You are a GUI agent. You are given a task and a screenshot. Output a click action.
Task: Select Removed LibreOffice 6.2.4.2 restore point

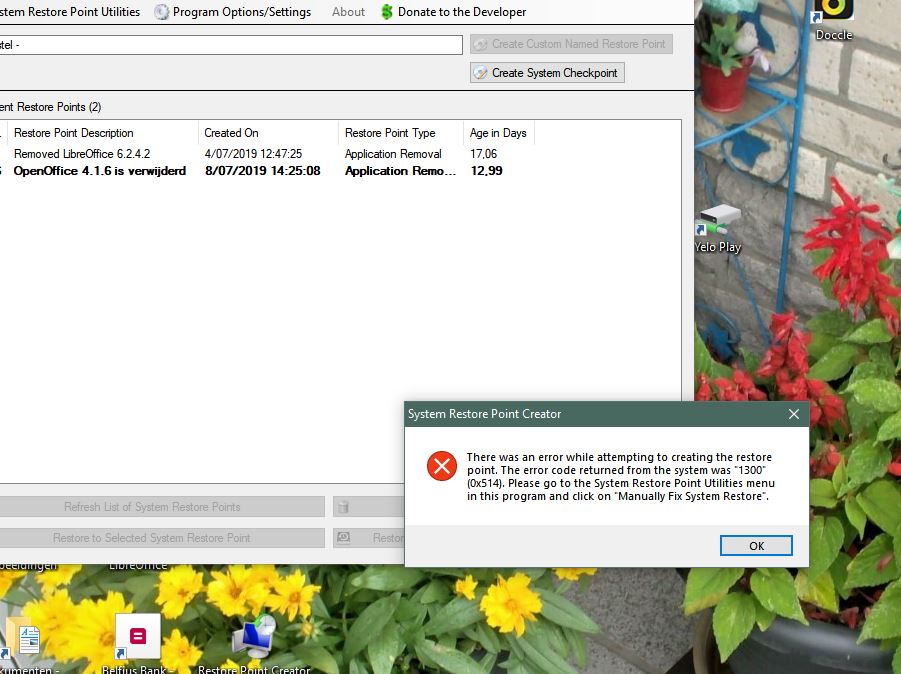click(82, 154)
